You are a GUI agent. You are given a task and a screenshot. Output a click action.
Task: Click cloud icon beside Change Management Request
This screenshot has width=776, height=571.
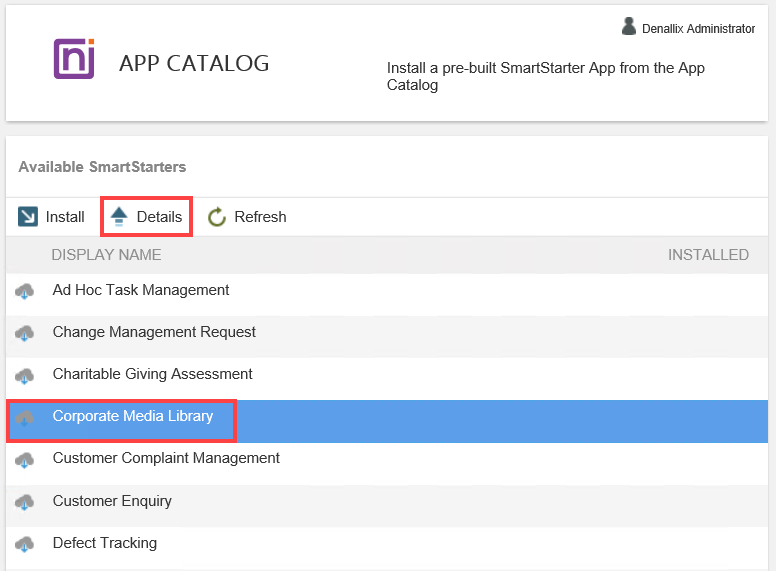pos(25,333)
